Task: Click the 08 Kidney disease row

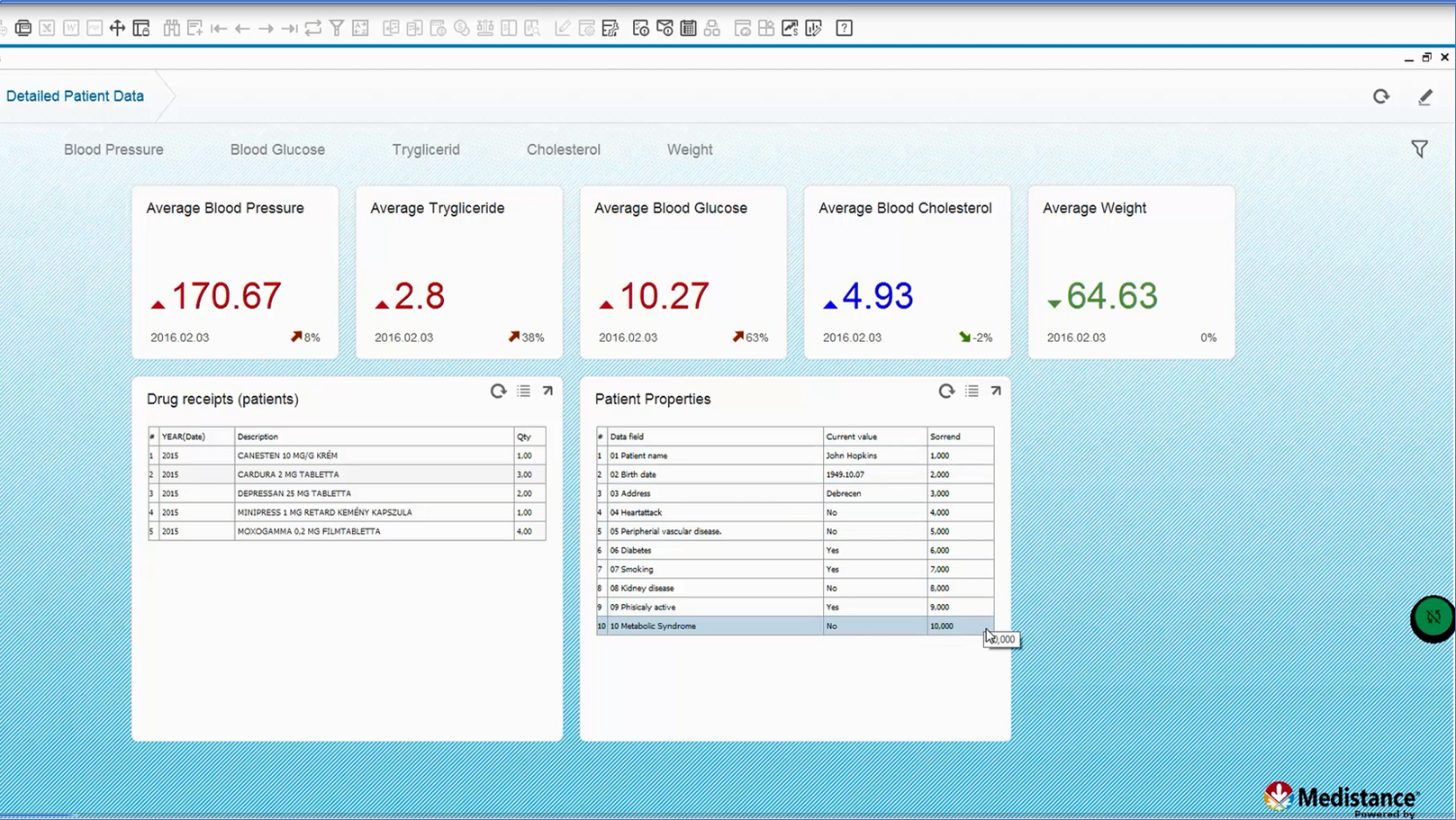Action: 795,588
